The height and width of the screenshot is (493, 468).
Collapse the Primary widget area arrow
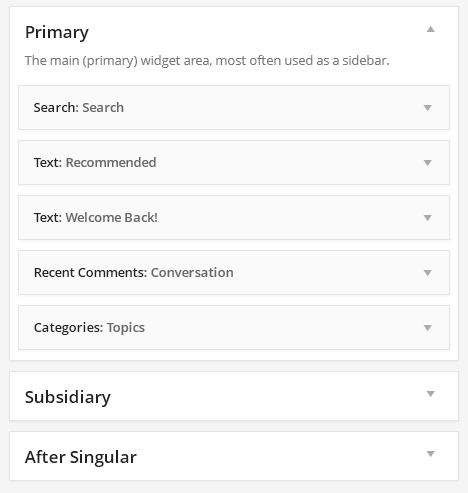pos(430,29)
